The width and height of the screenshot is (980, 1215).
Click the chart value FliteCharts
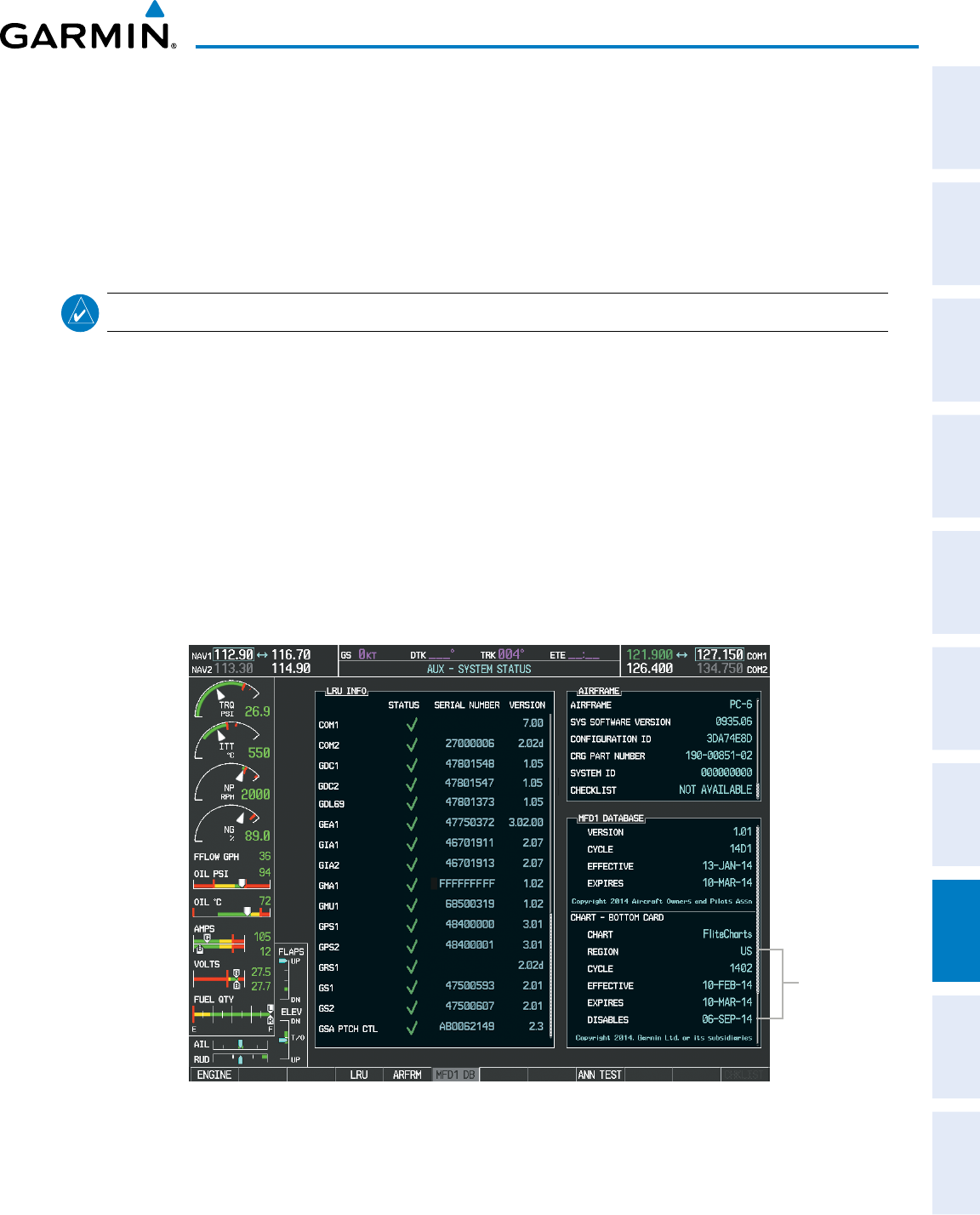[727, 934]
